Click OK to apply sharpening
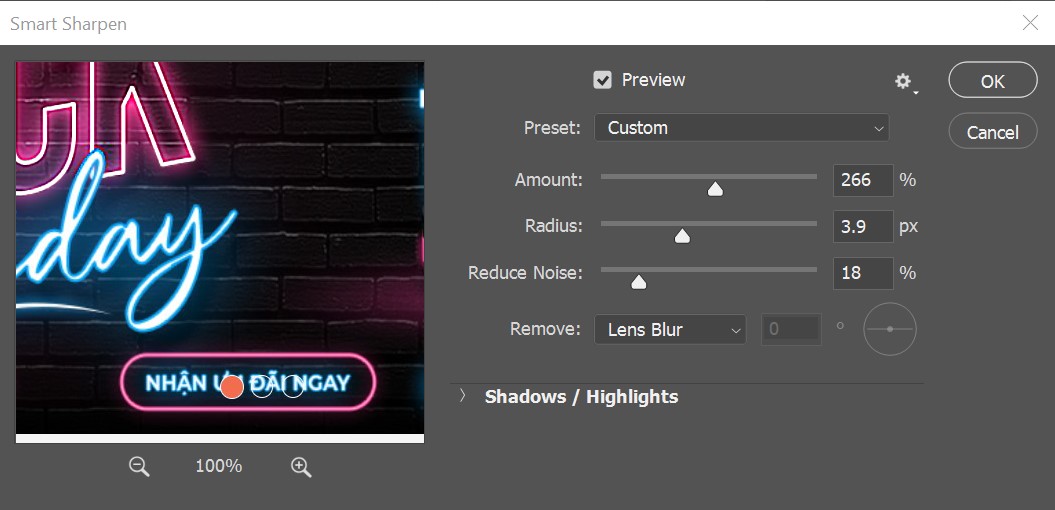 tap(992, 81)
